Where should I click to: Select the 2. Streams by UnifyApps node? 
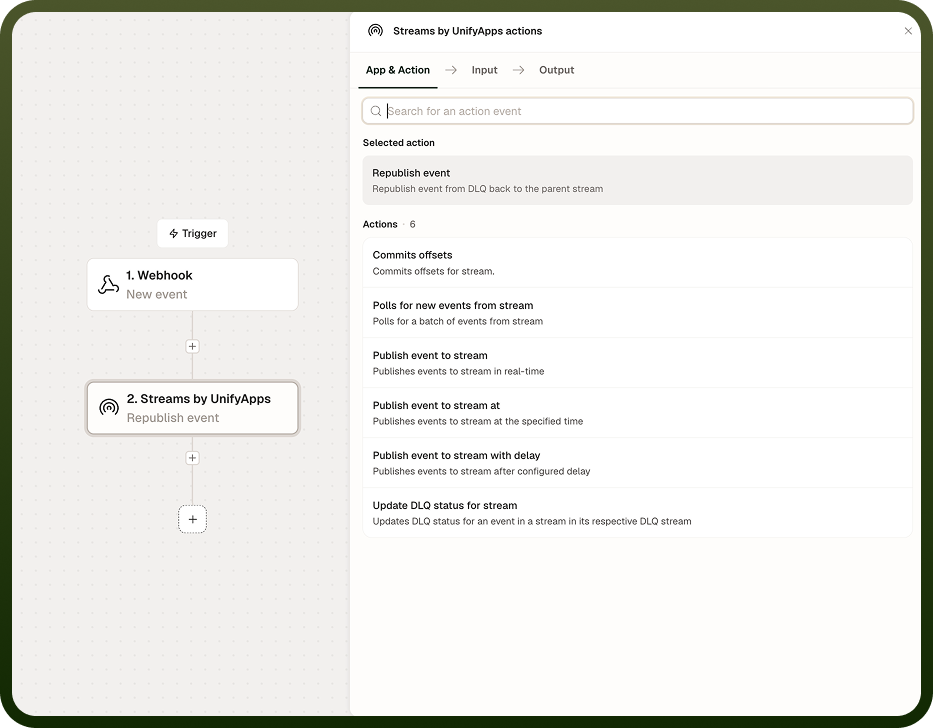192,408
